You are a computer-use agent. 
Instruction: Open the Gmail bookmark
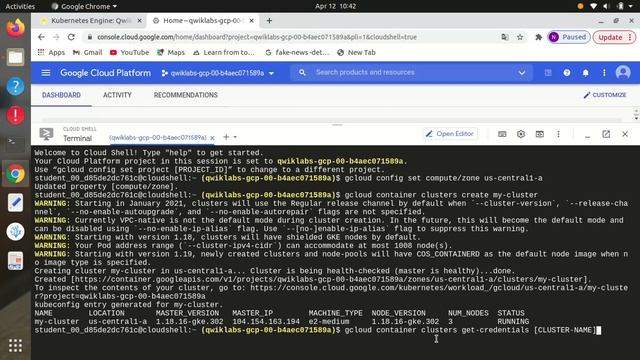(x=87, y=52)
